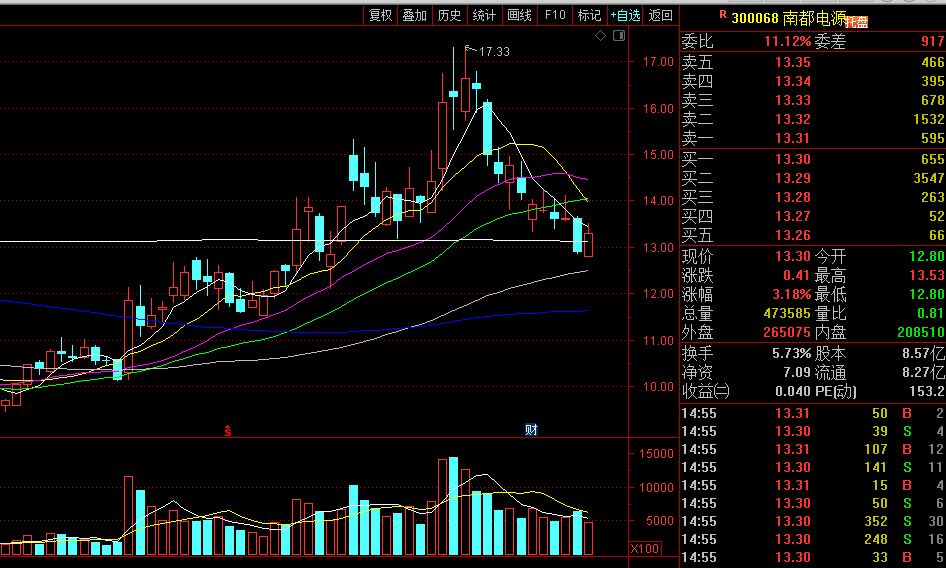Click the trade row with volume 107
This screenshot has width=946, height=568.
[813, 450]
